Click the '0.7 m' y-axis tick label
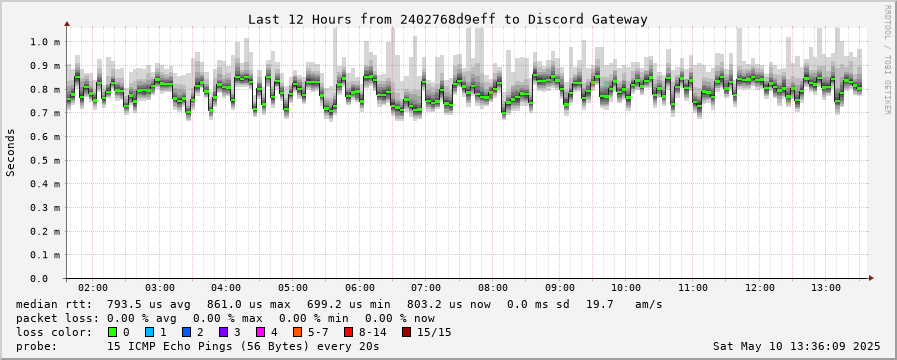Viewport: 897px width, 360px height. [45, 113]
